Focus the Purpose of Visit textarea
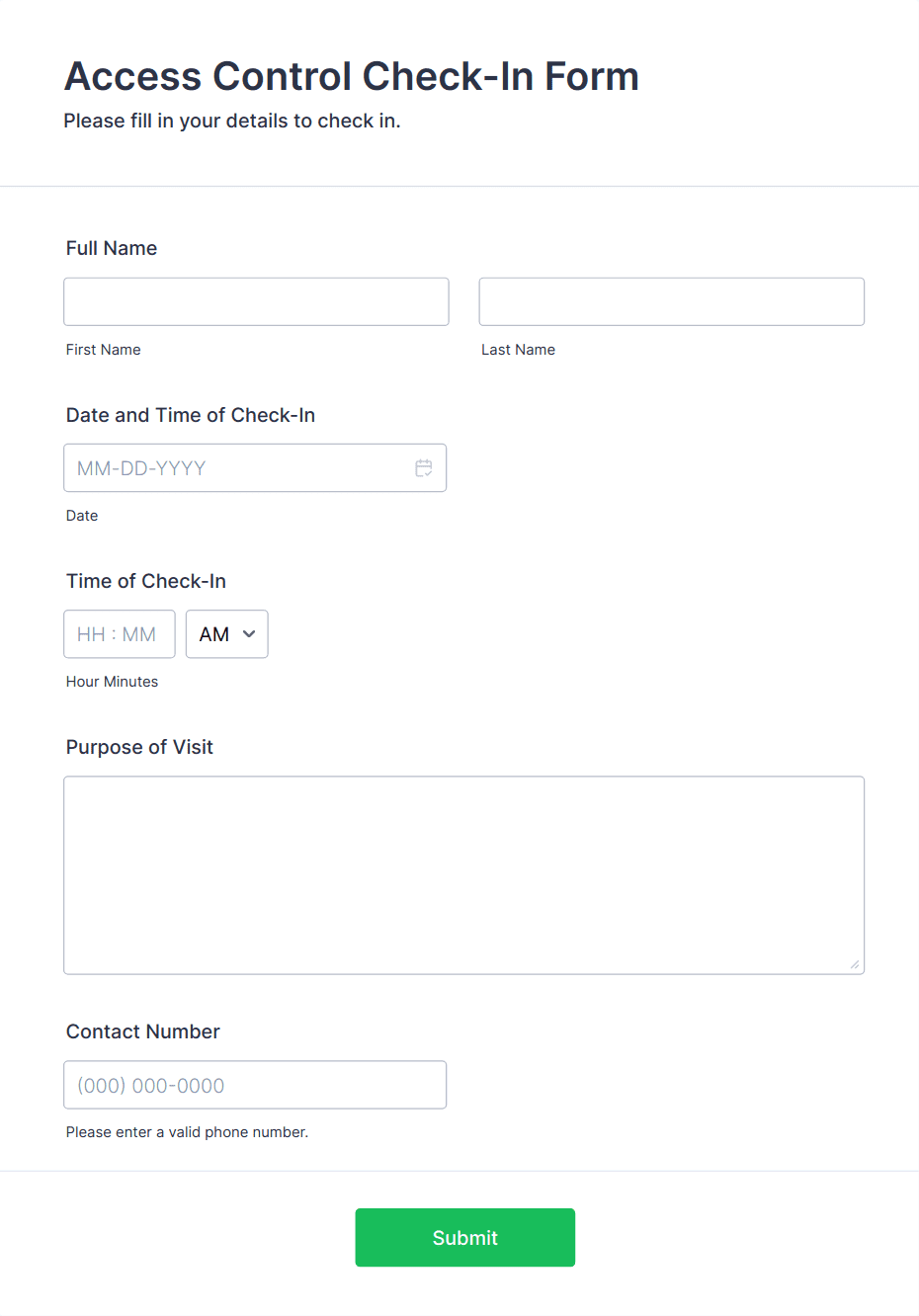Screen dimensions: 919x1316 pyautogui.click(x=463, y=874)
